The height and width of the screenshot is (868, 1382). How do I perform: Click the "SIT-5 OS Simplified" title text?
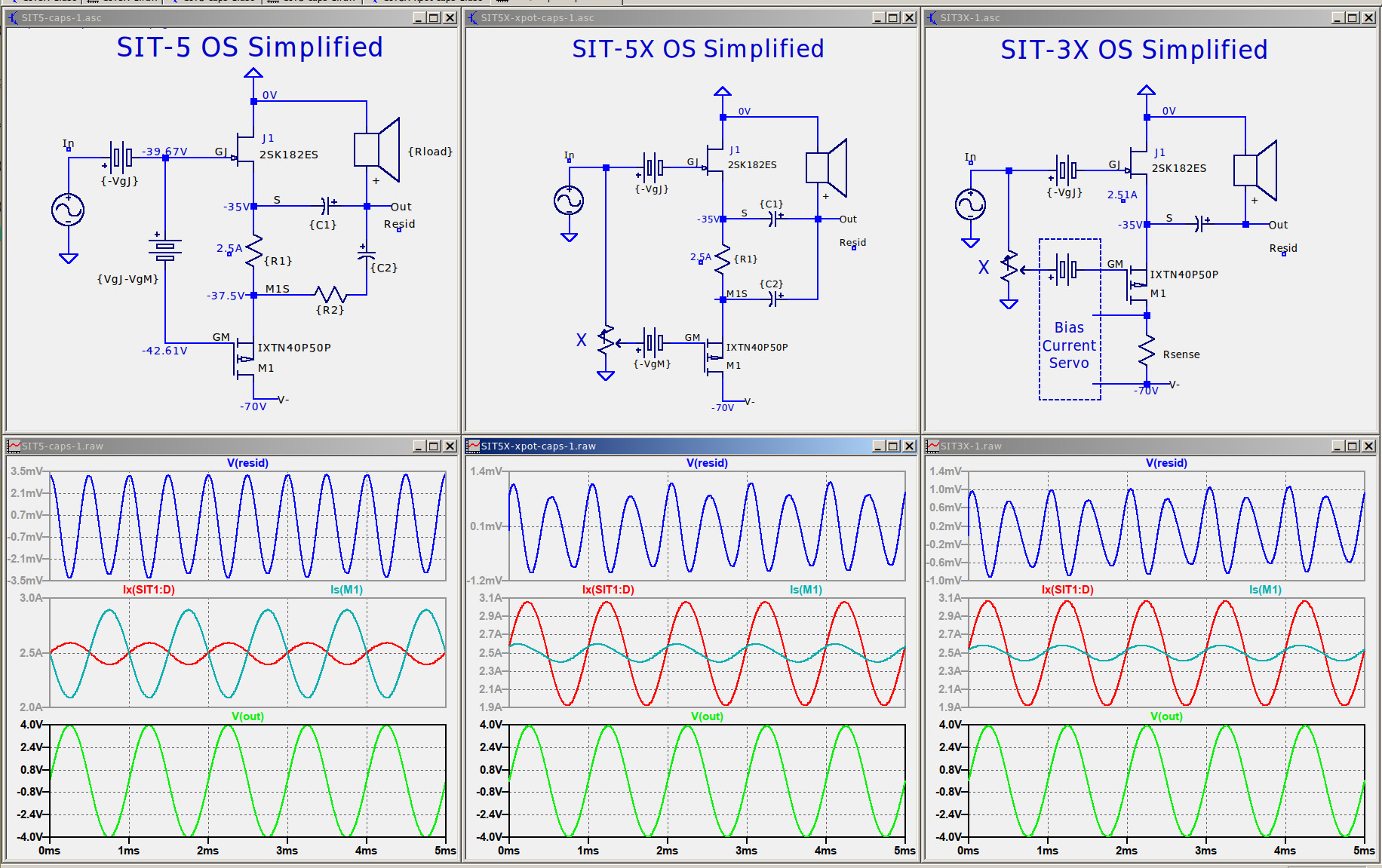[x=250, y=48]
